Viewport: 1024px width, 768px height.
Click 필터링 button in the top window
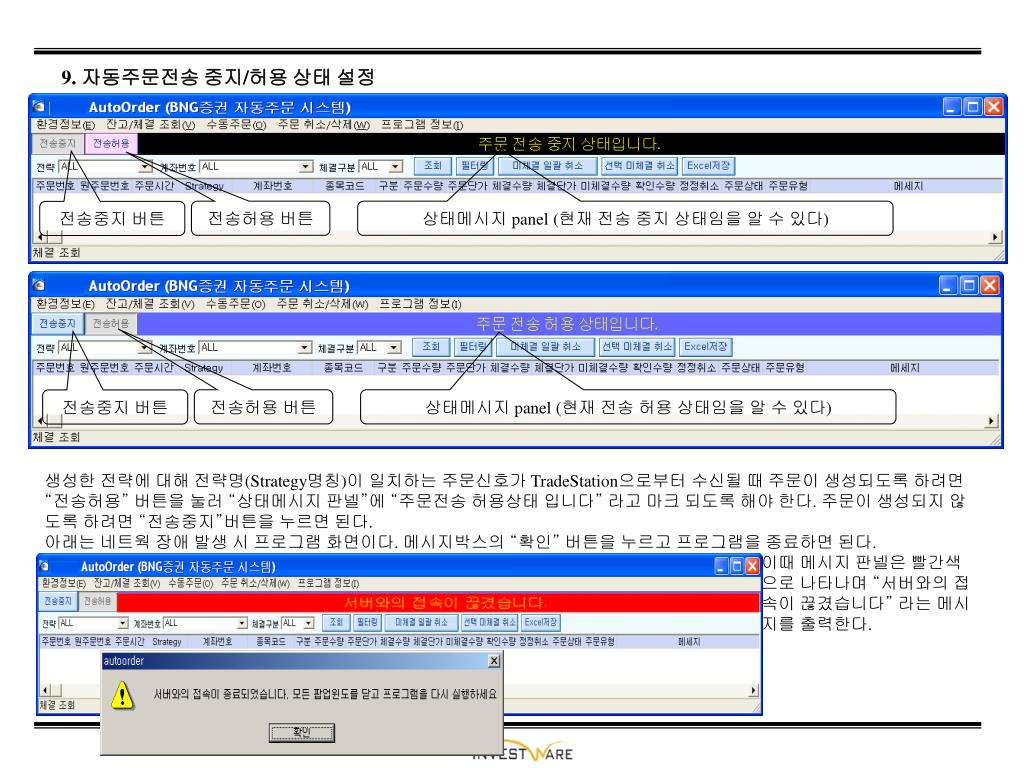473,166
